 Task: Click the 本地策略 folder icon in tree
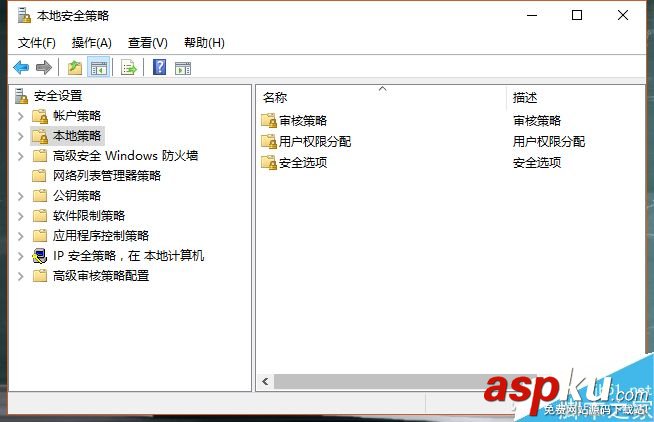(x=40, y=136)
